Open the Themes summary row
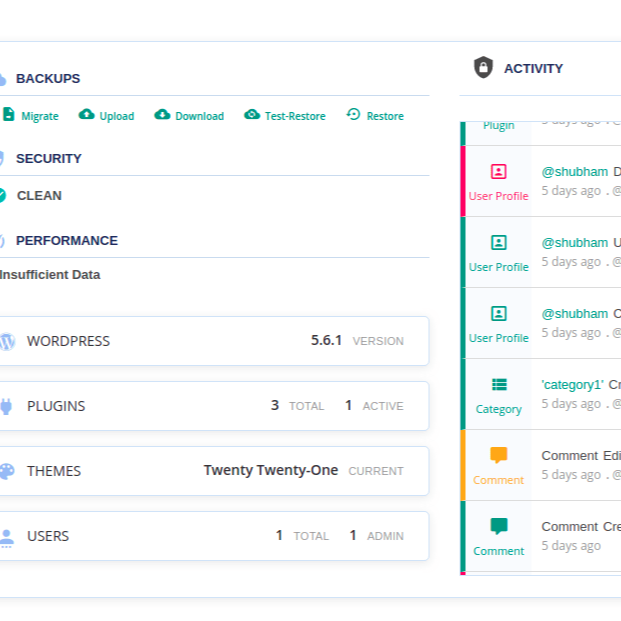The width and height of the screenshot is (621, 621). [x=213, y=471]
